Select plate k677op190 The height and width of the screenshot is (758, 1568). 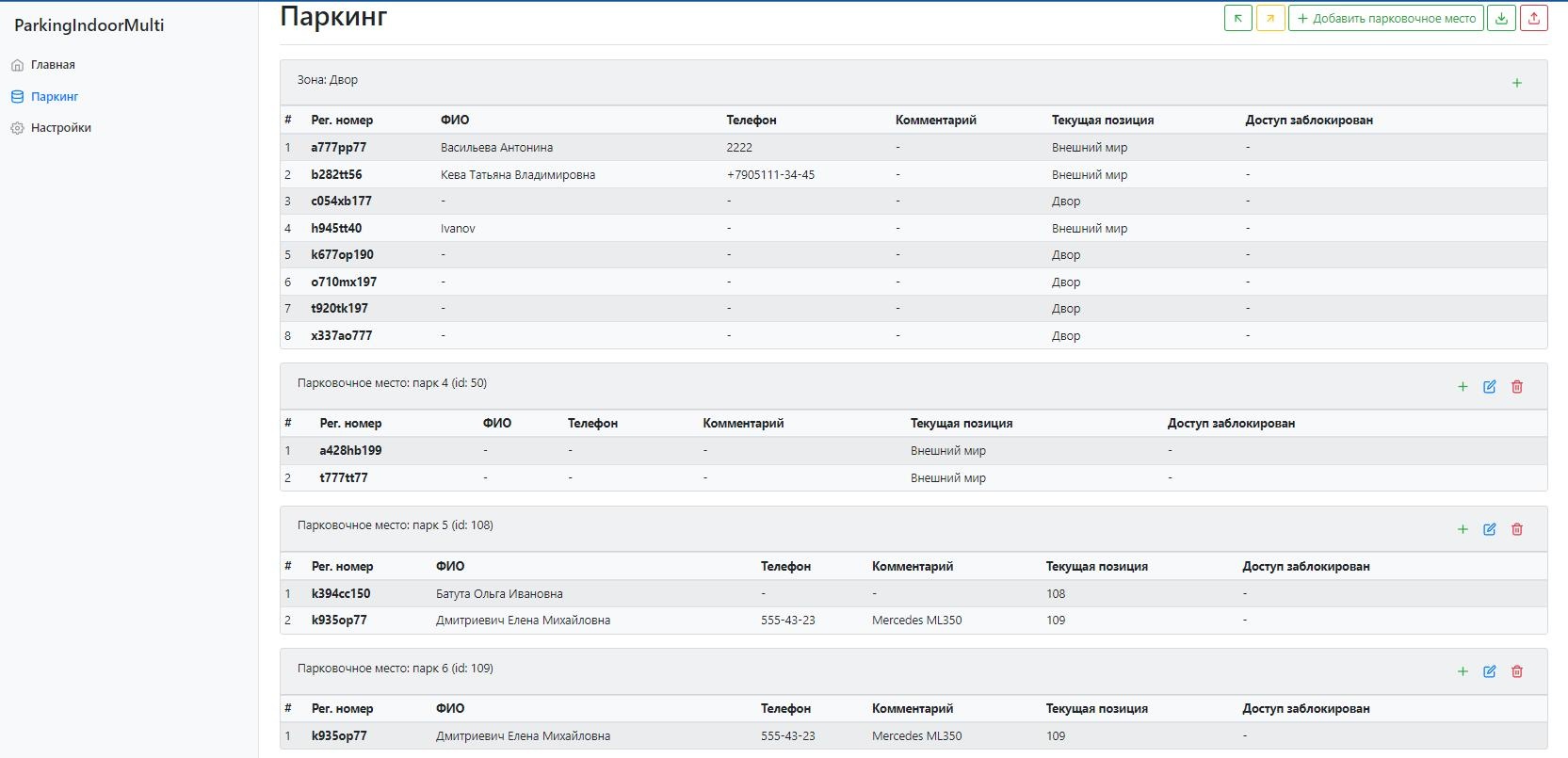342,255
